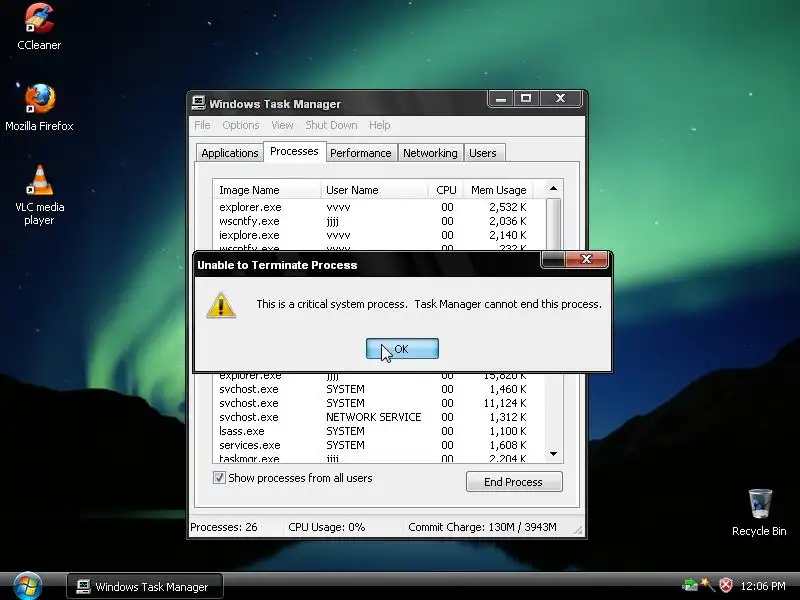Open the VLC media player shortcut
The height and width of the screenshot is (600, 800).
click(x=39, y=194)
